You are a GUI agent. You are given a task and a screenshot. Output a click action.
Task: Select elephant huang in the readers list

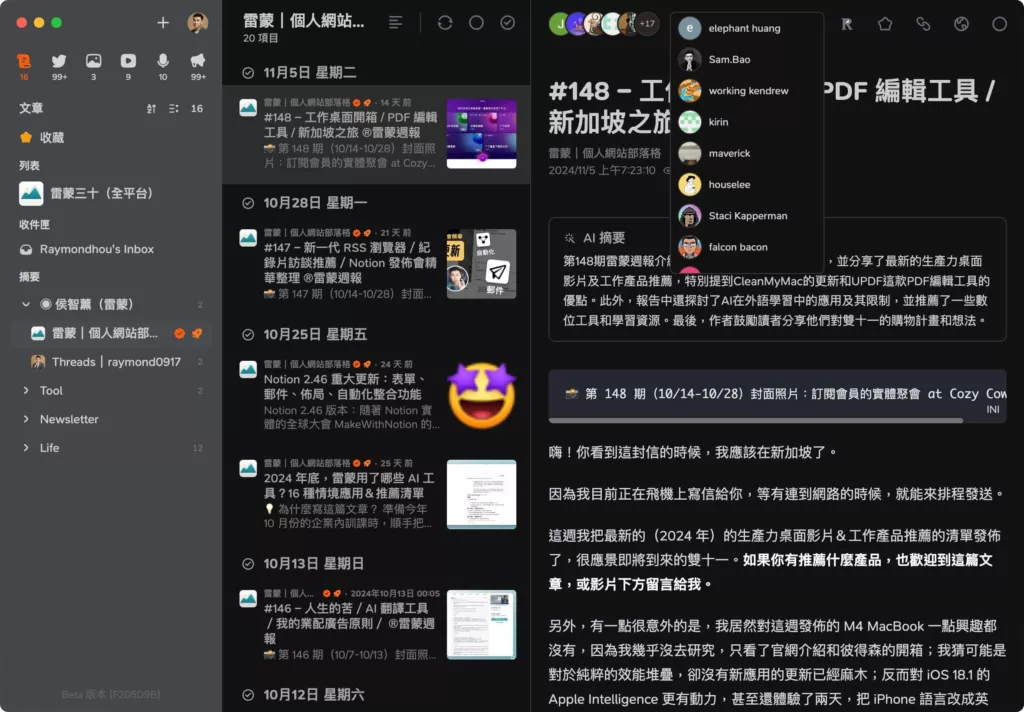[746, 28]
